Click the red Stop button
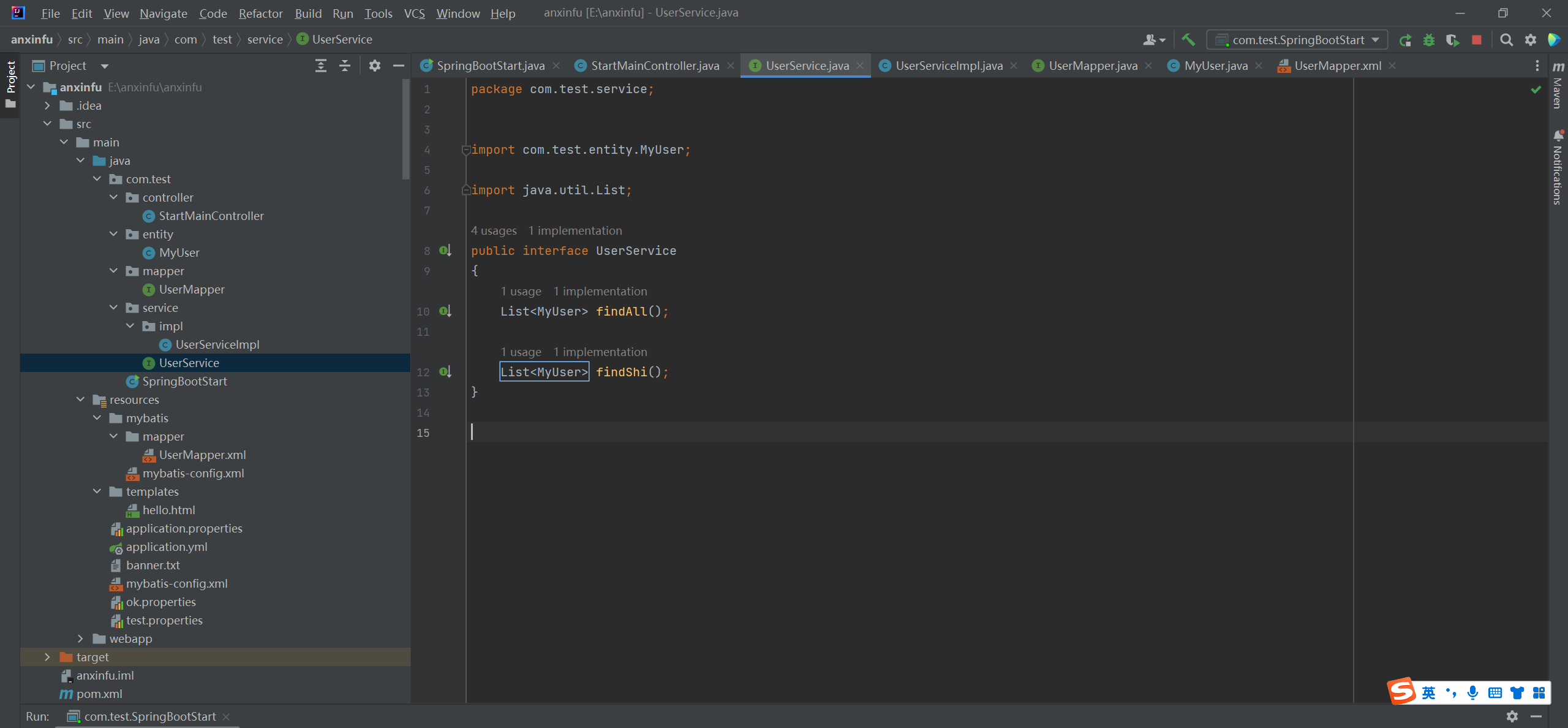Screen dimensions: 1568x728 [1477, 40]
